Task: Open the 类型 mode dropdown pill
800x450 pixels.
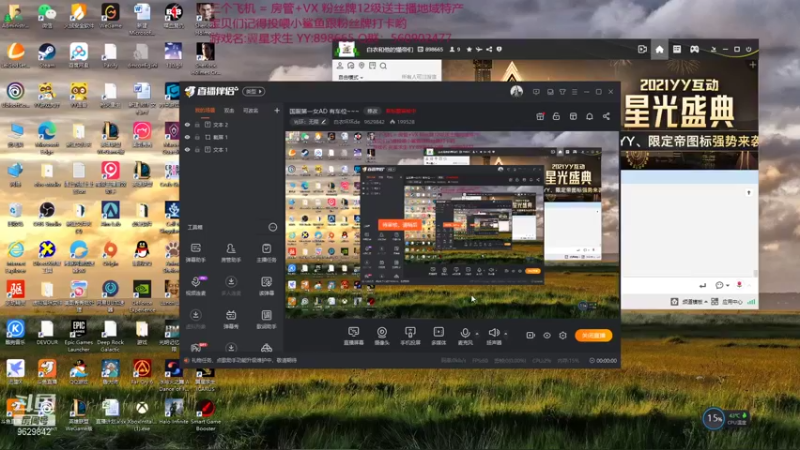Action: click(x=254, y=91)
